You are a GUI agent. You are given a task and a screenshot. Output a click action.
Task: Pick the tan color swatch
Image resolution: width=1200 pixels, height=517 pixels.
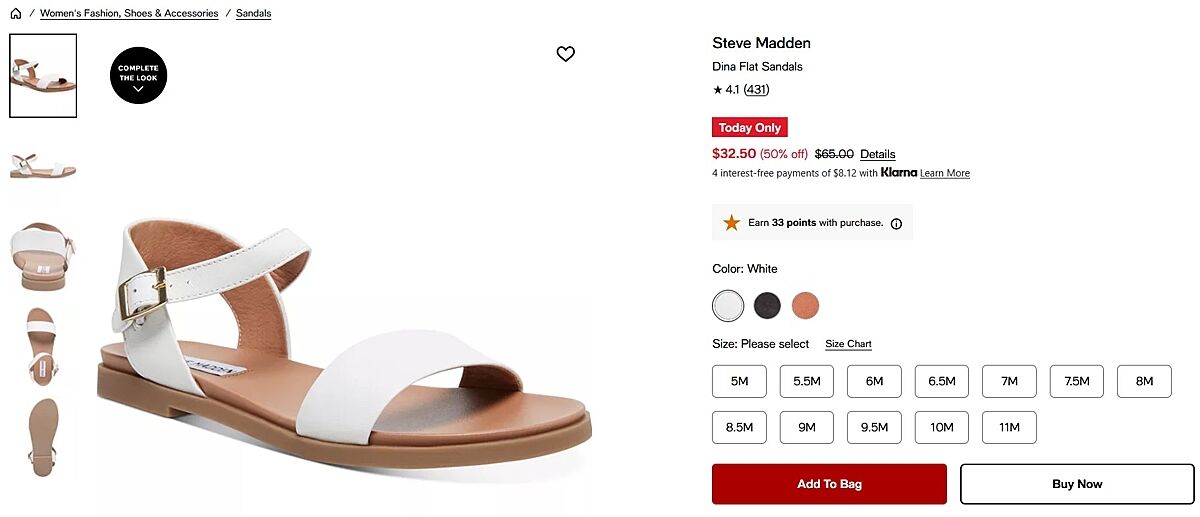(x=805, y=305)
